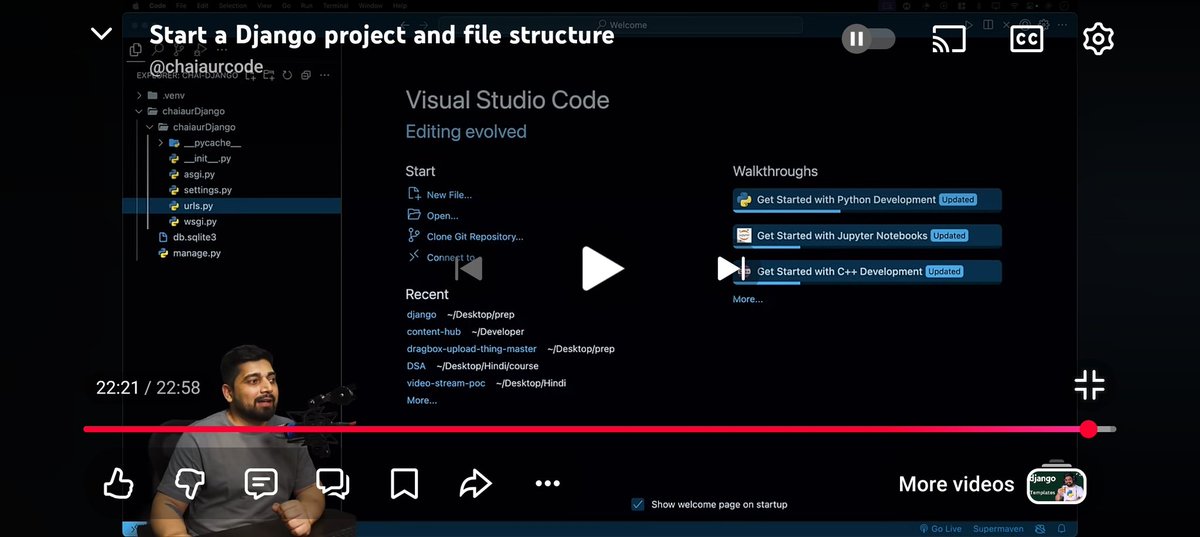Share the video with the arrow icon
Image resolution: width=1200 pixels, height=537 pixels.
475,484
